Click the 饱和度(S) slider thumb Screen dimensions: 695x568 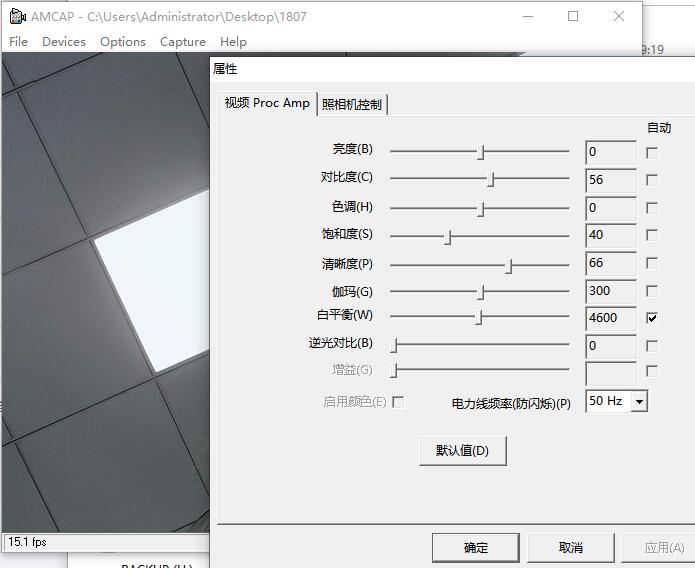(x=448, y=237)
